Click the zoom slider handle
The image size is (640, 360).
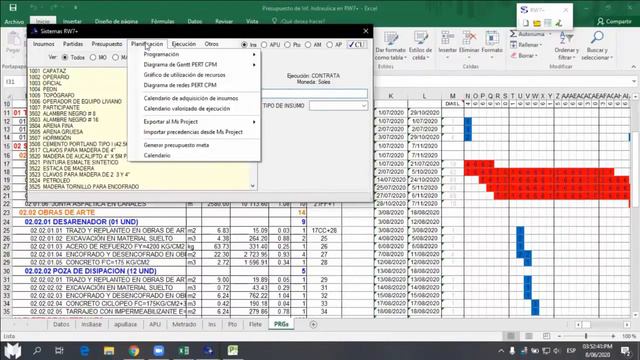point(586,336)
